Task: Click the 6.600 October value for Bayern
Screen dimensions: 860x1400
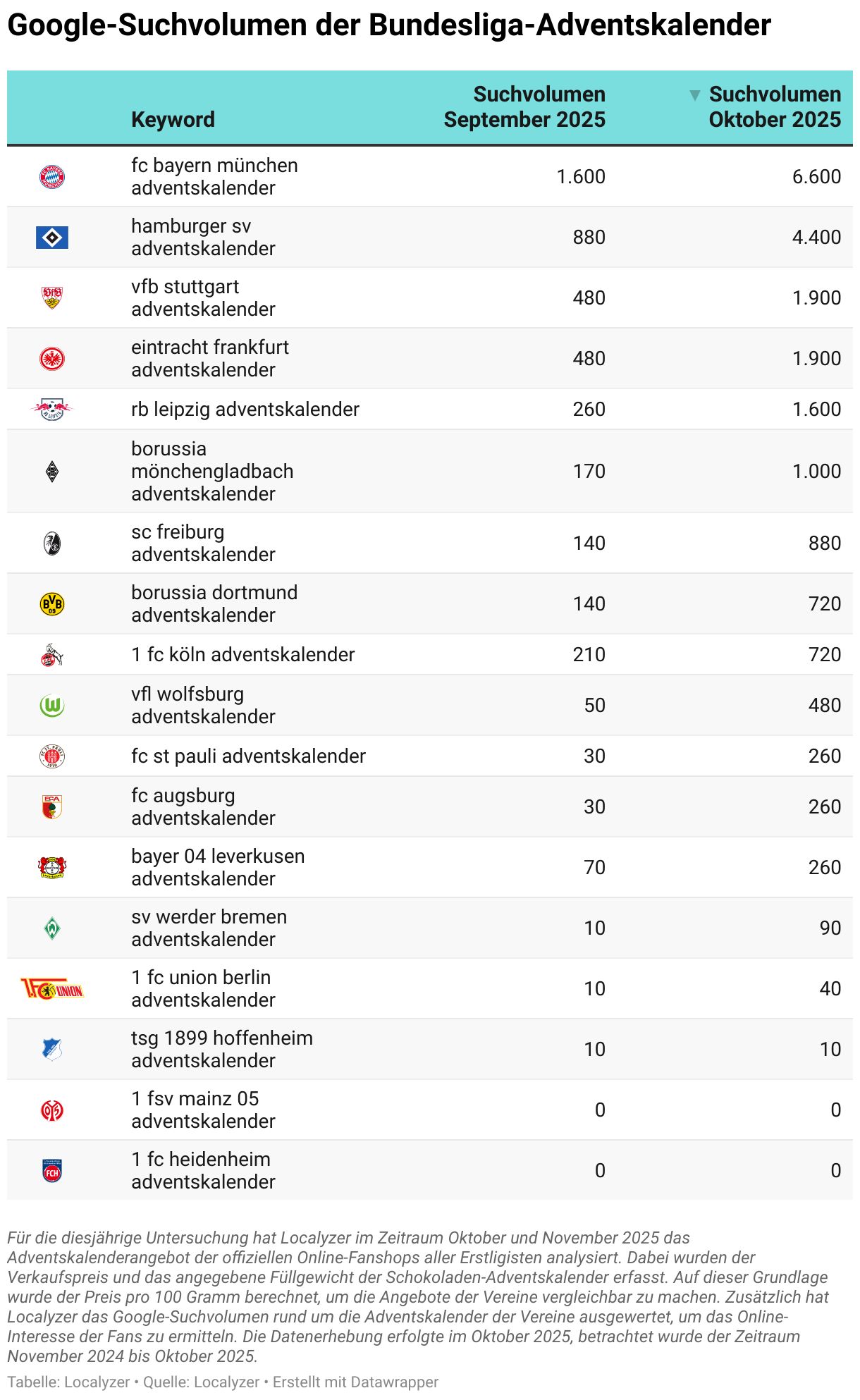Action: coord(816,177)
